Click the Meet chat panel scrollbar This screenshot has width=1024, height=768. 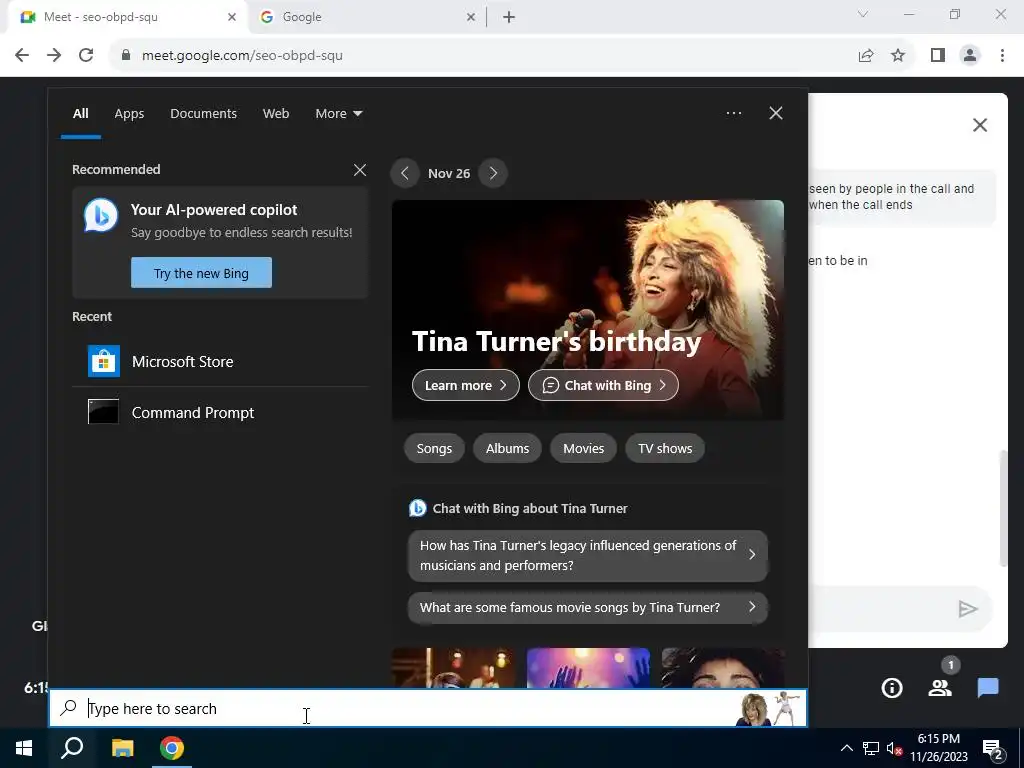[1003, 508]
